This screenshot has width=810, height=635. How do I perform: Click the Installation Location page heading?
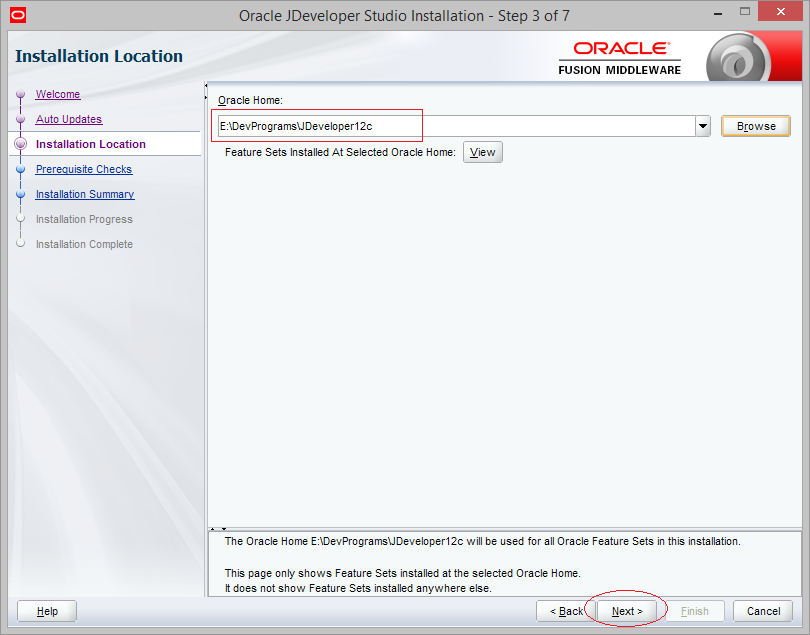[99, 56]
